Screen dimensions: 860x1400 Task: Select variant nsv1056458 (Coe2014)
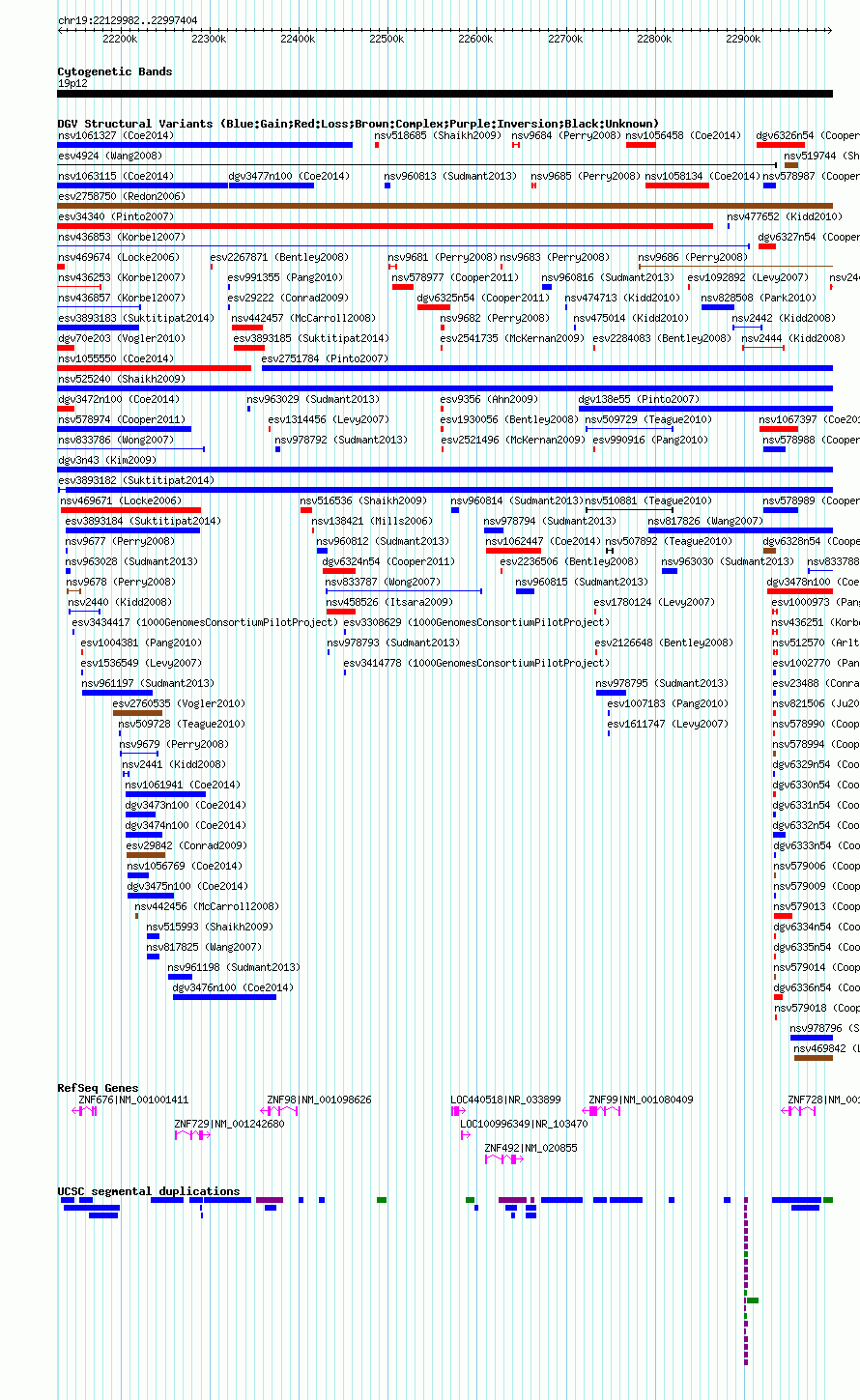(x=683, y=135)
